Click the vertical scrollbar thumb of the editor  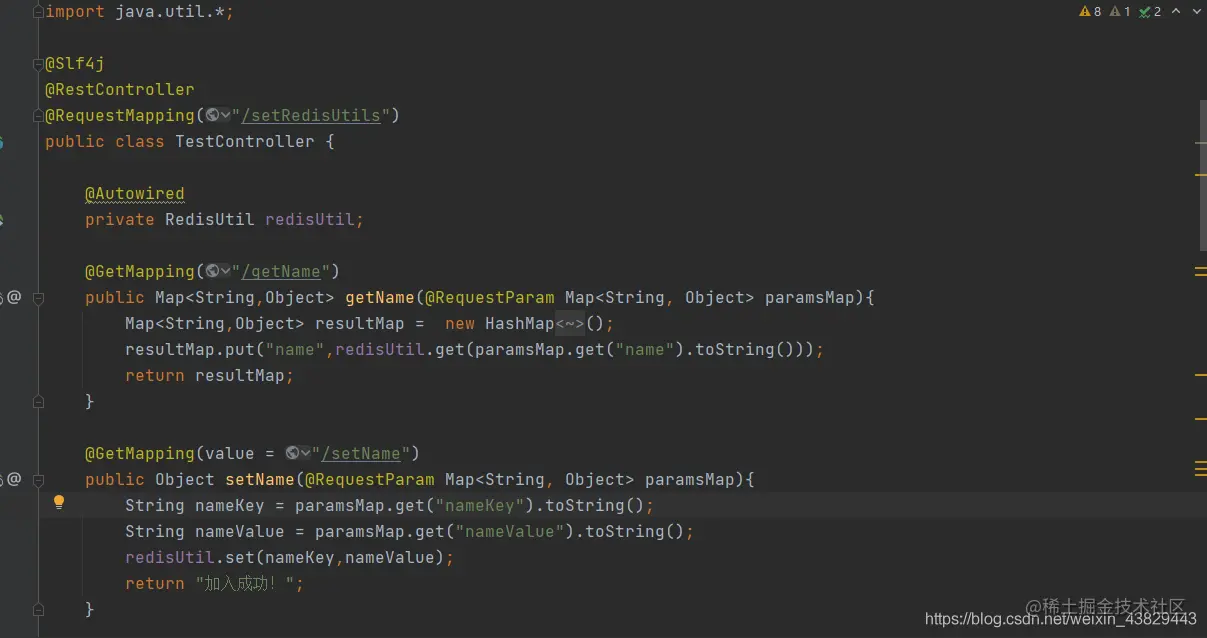1202,174
